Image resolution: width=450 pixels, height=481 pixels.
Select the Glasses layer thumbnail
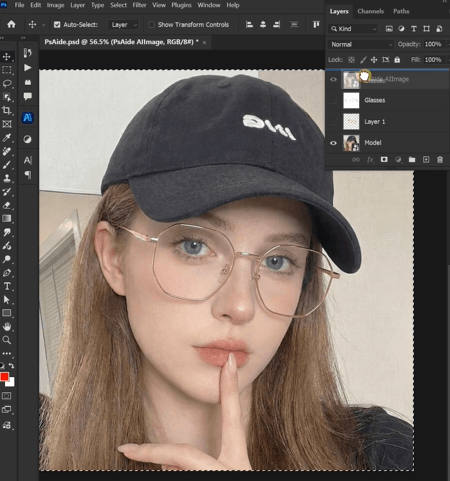(351, 100)
